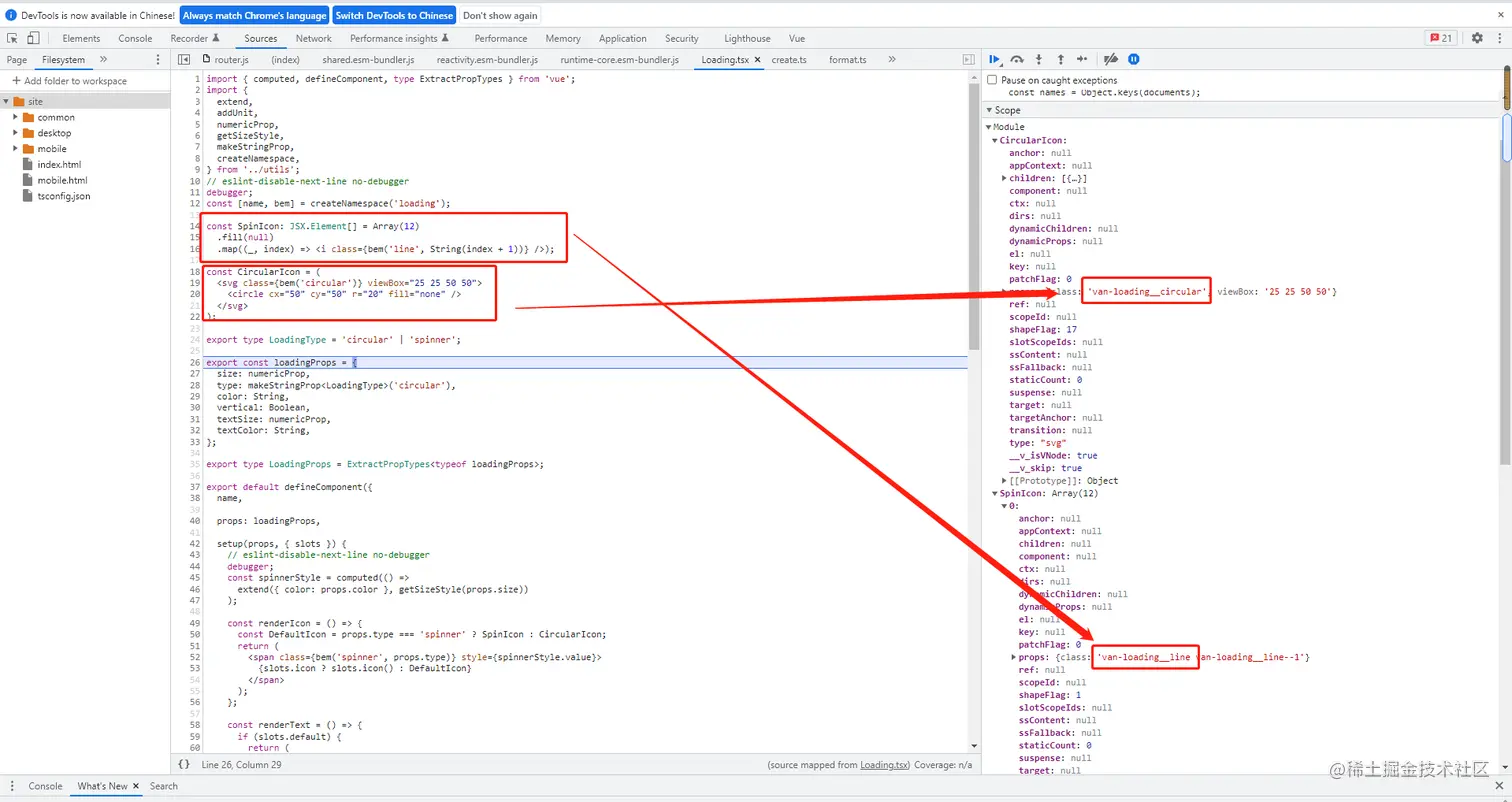Open the Lighthouse panel
The height and width of the screenshot is (802, 1512).
click(747, 38)
